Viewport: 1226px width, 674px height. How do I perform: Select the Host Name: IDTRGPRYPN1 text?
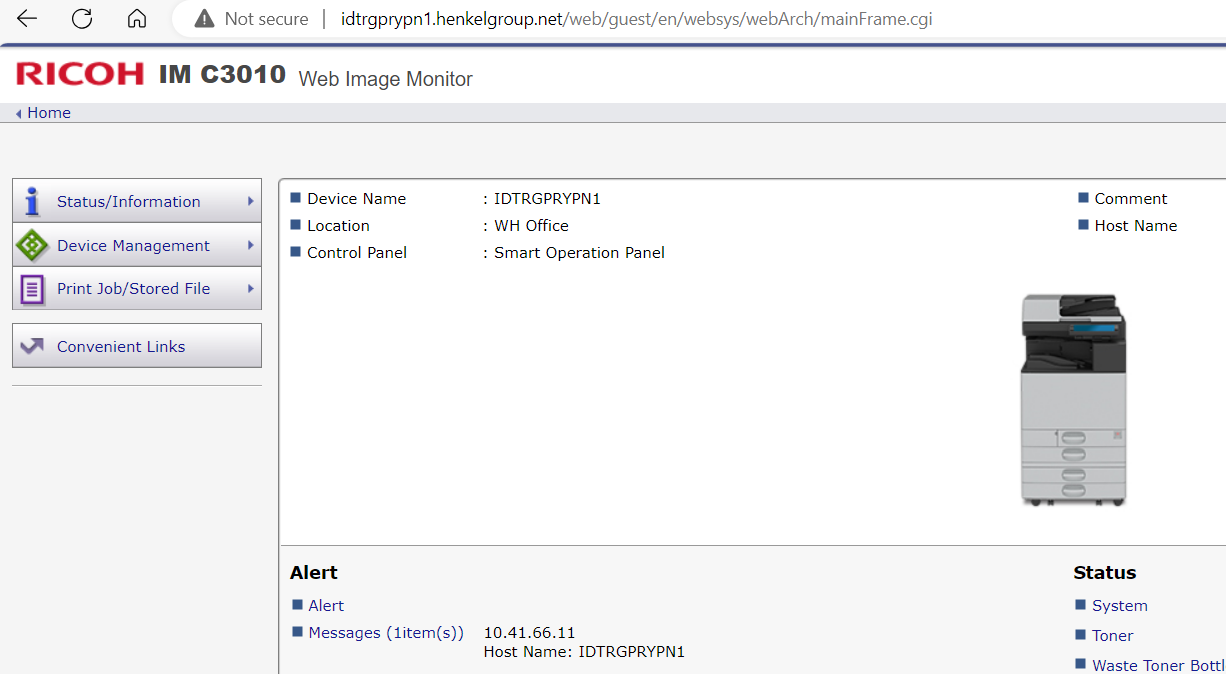pyautogui.click(x=584, y=652)
